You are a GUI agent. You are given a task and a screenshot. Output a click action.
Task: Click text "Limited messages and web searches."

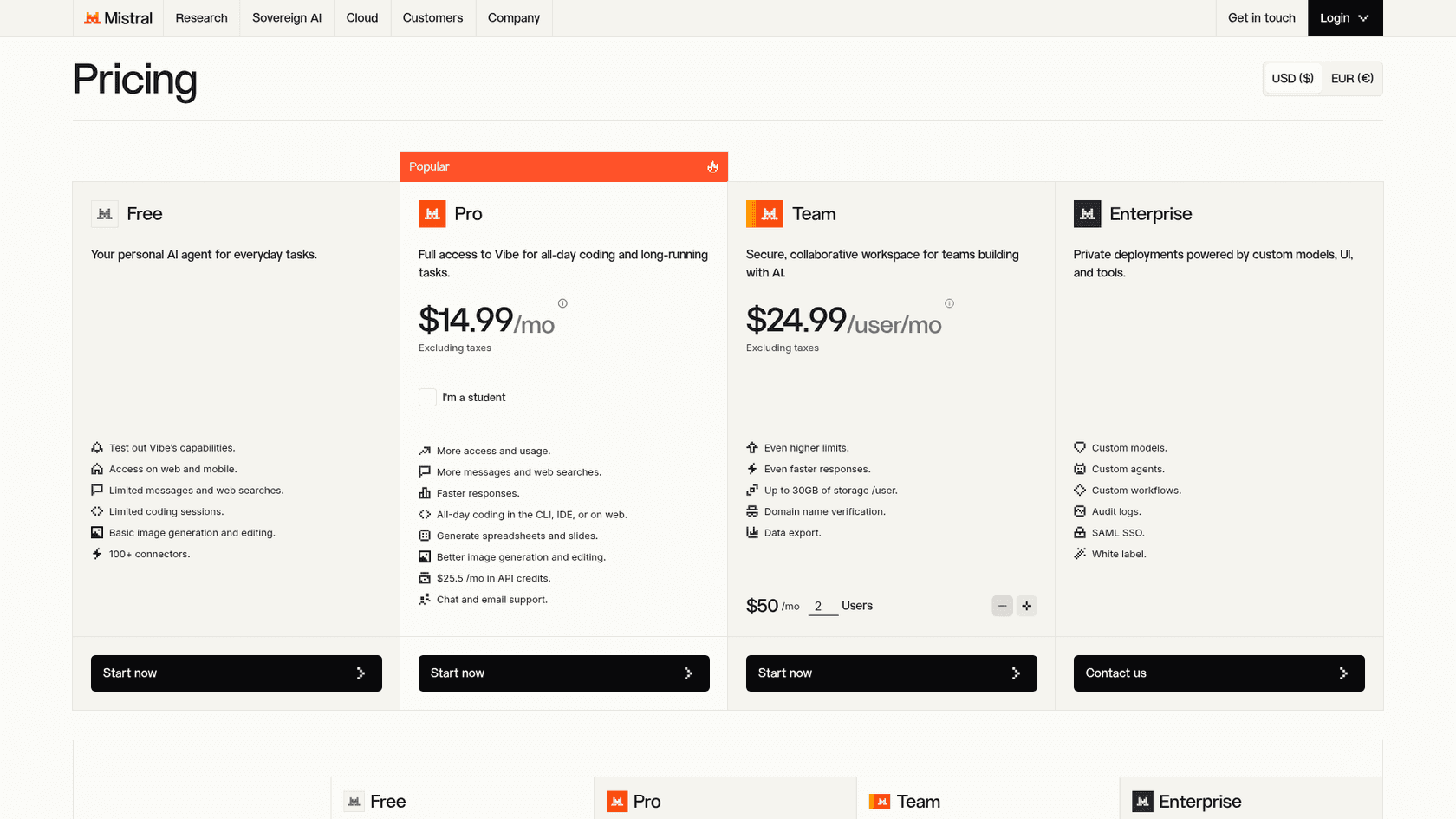(197, 491)
